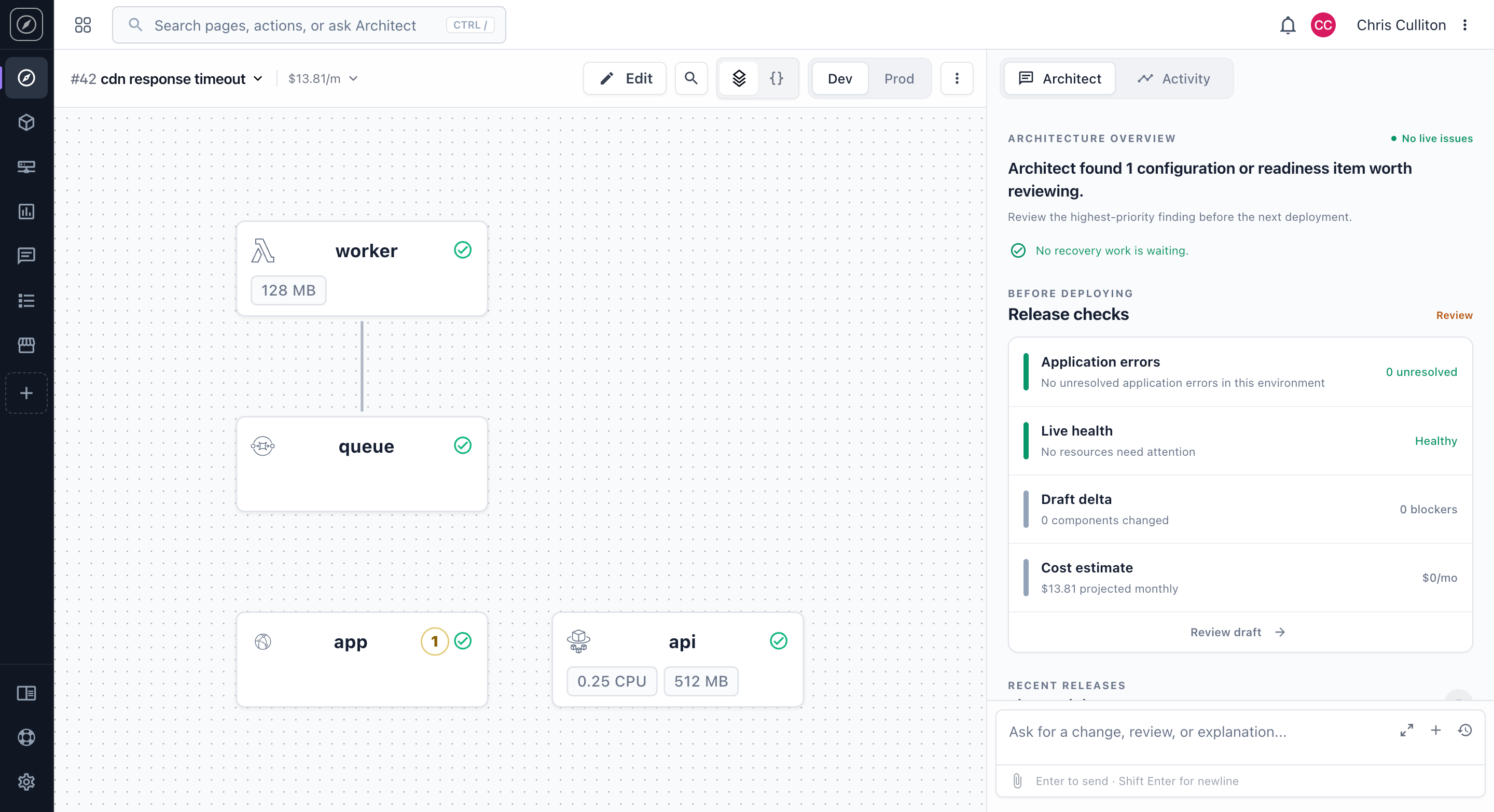
Task: Open the settings gear icon
Action: click(x=26, y=782)
